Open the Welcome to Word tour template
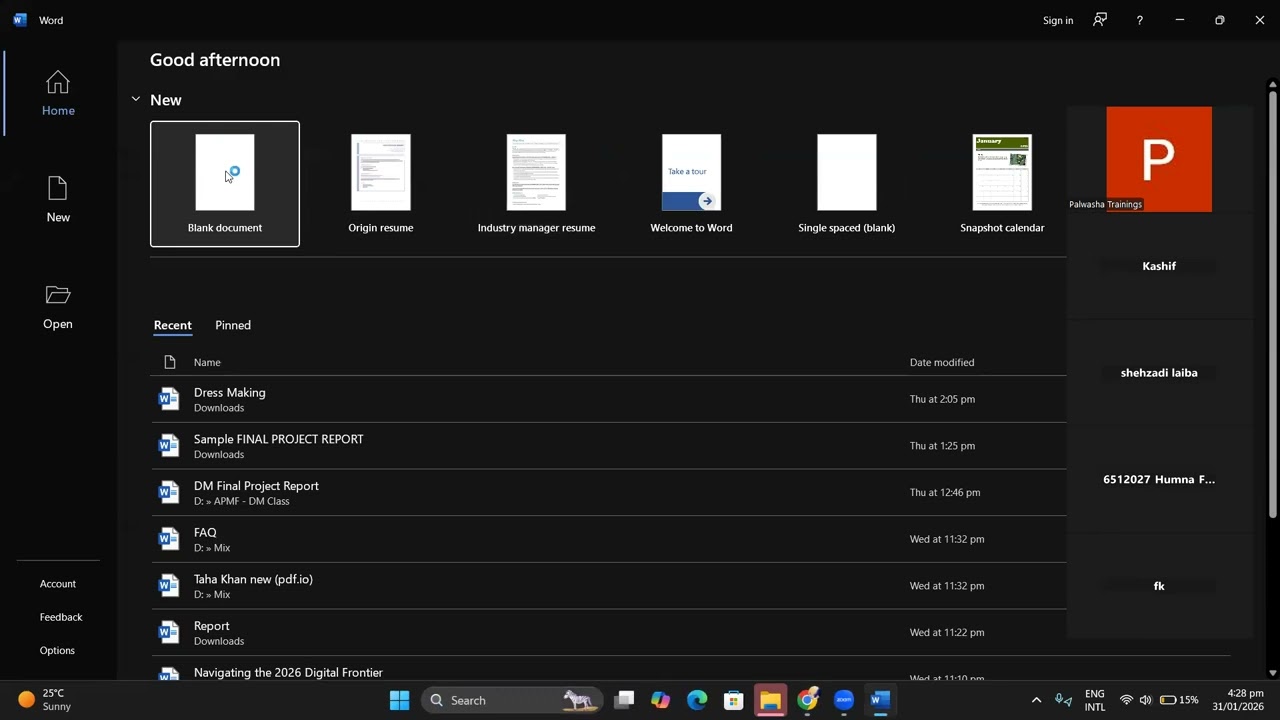 tap(692, 184)
